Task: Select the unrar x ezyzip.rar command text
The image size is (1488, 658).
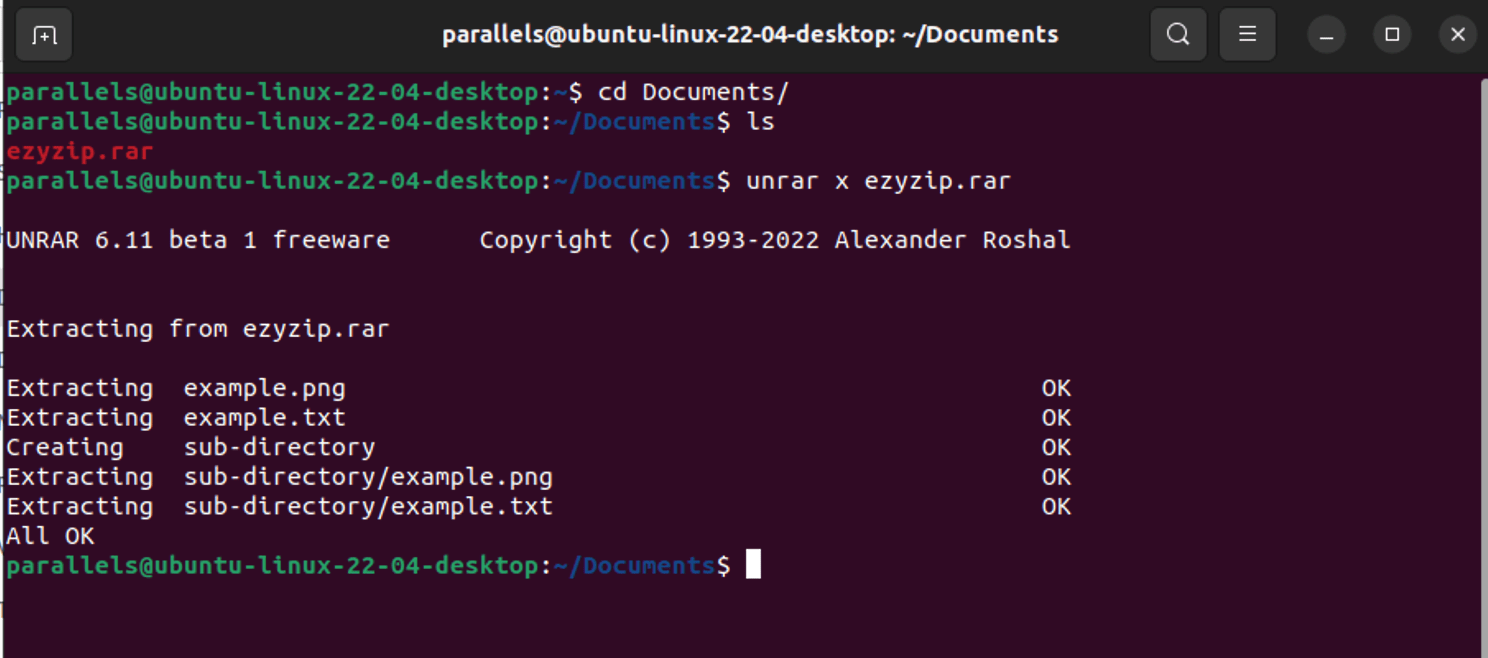Action: click(875, 181)
